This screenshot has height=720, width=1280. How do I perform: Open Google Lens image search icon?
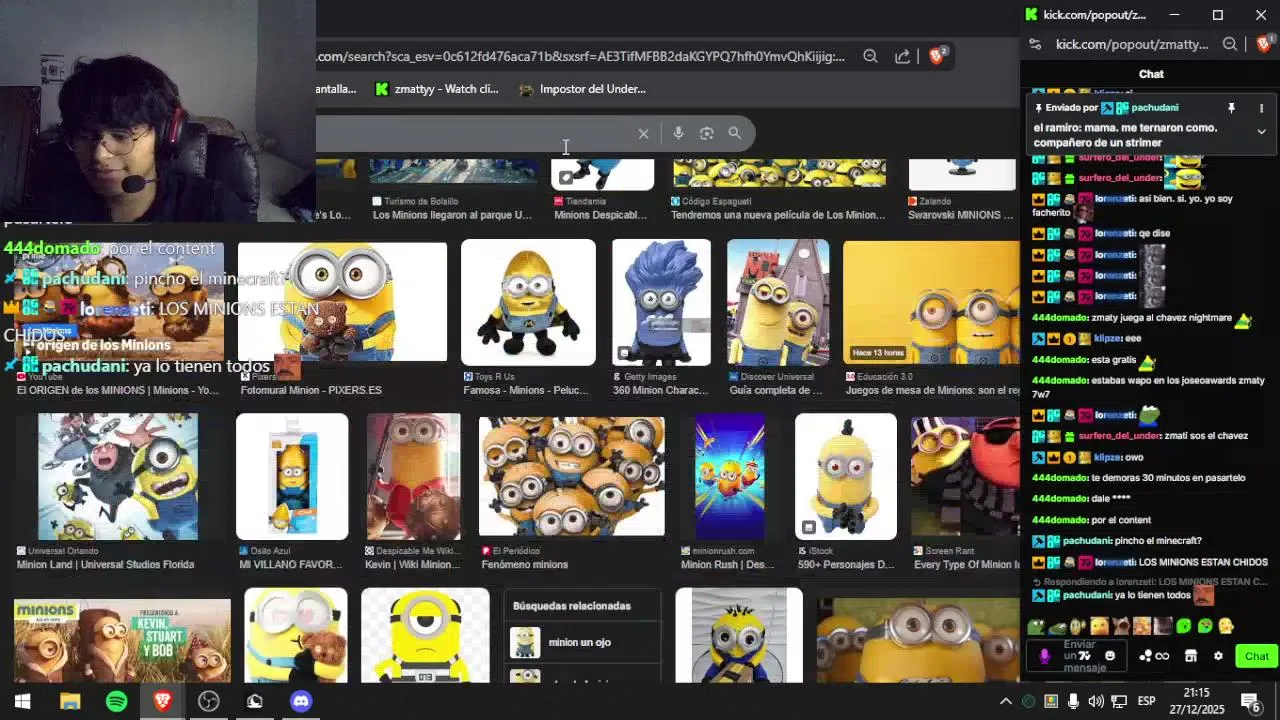pos(707,133)
